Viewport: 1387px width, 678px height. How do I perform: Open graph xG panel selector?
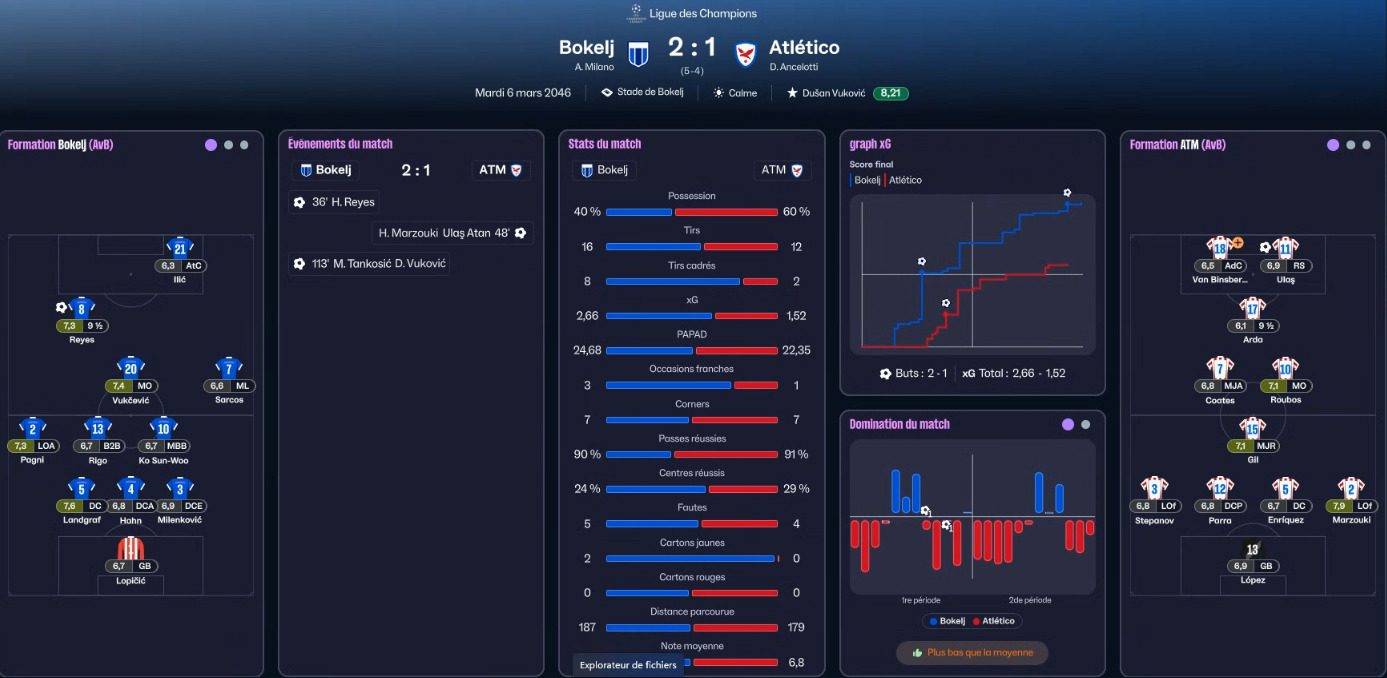coord(870,145)
